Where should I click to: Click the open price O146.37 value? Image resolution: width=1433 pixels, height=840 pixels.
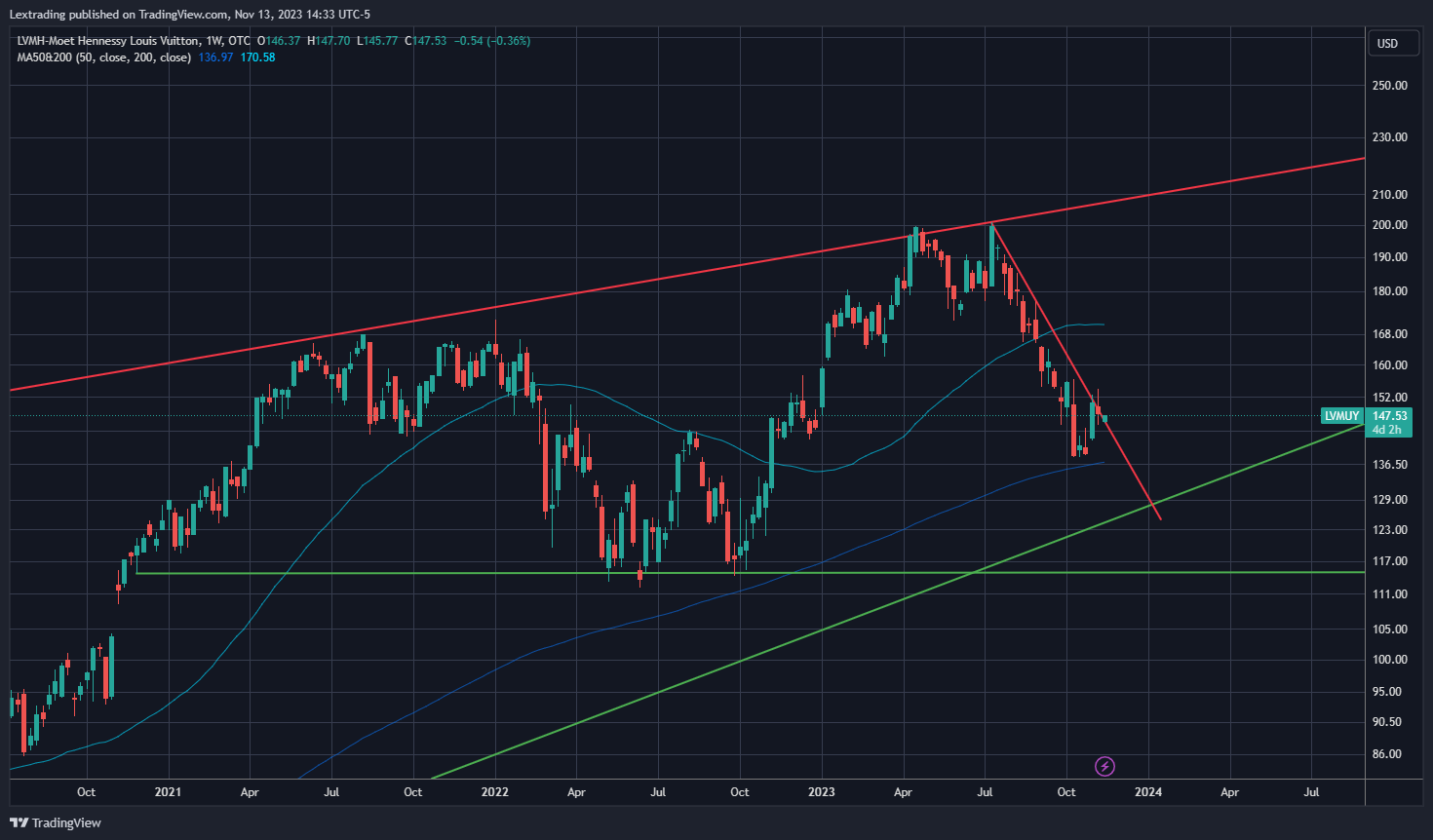(x=279, y=41)
